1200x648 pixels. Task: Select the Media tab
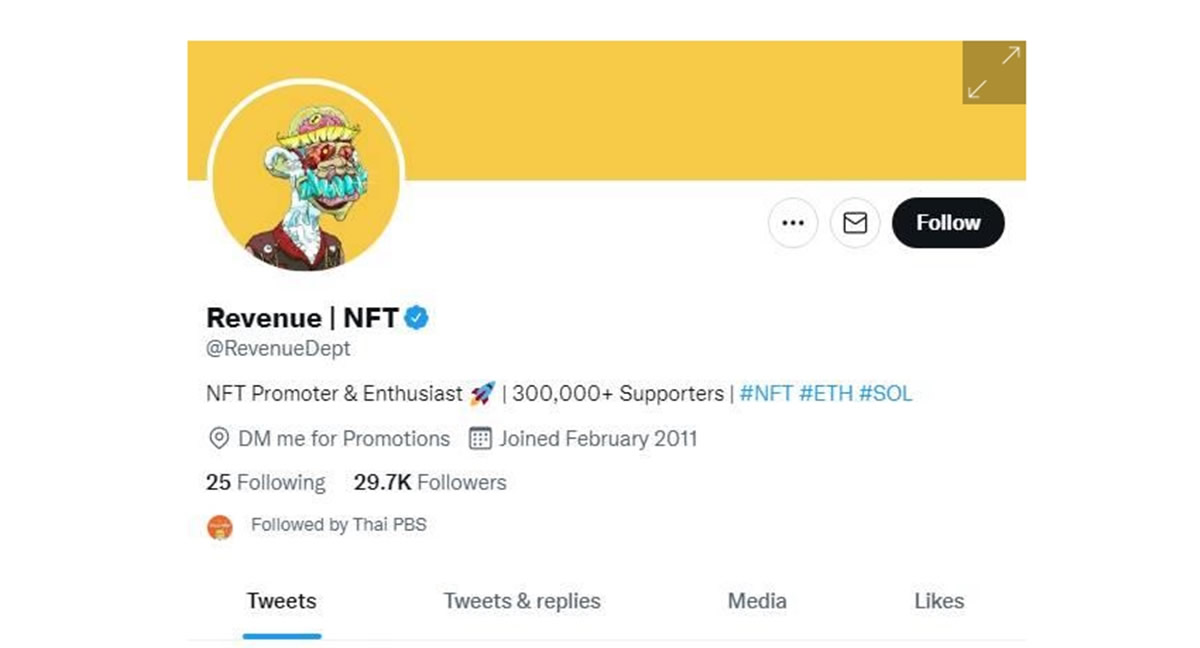[757, 601]
